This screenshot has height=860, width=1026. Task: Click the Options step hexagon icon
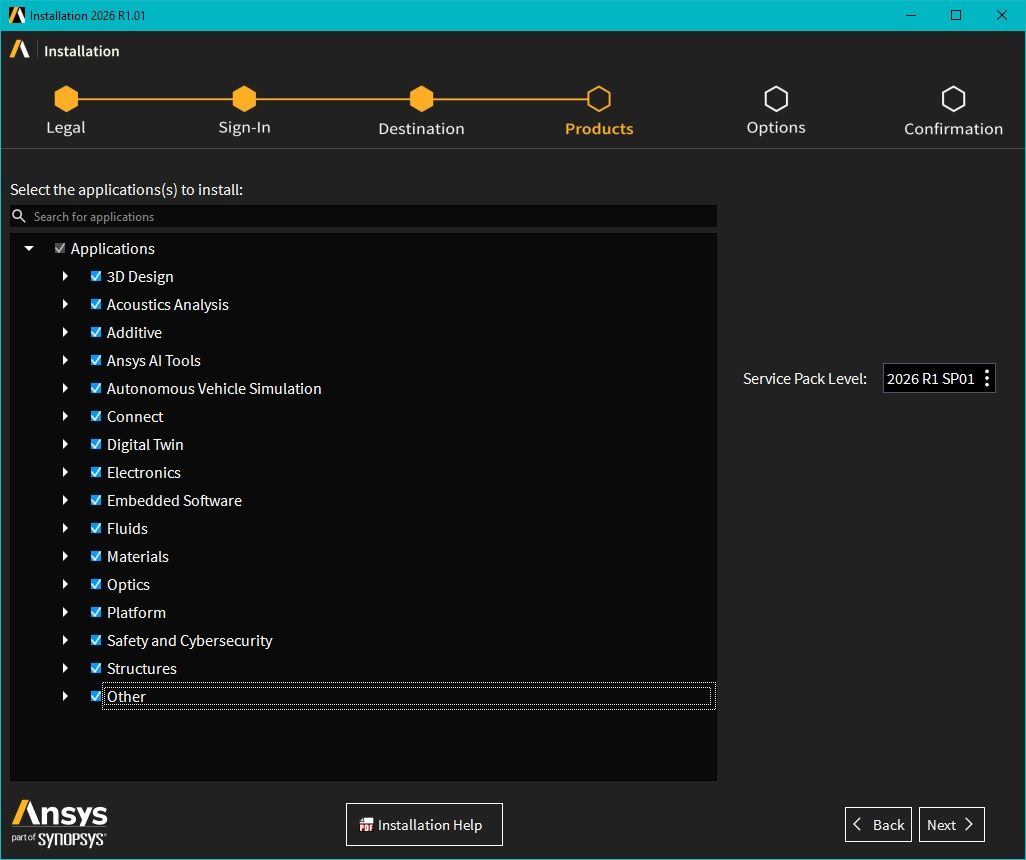[x=776, y=99]
